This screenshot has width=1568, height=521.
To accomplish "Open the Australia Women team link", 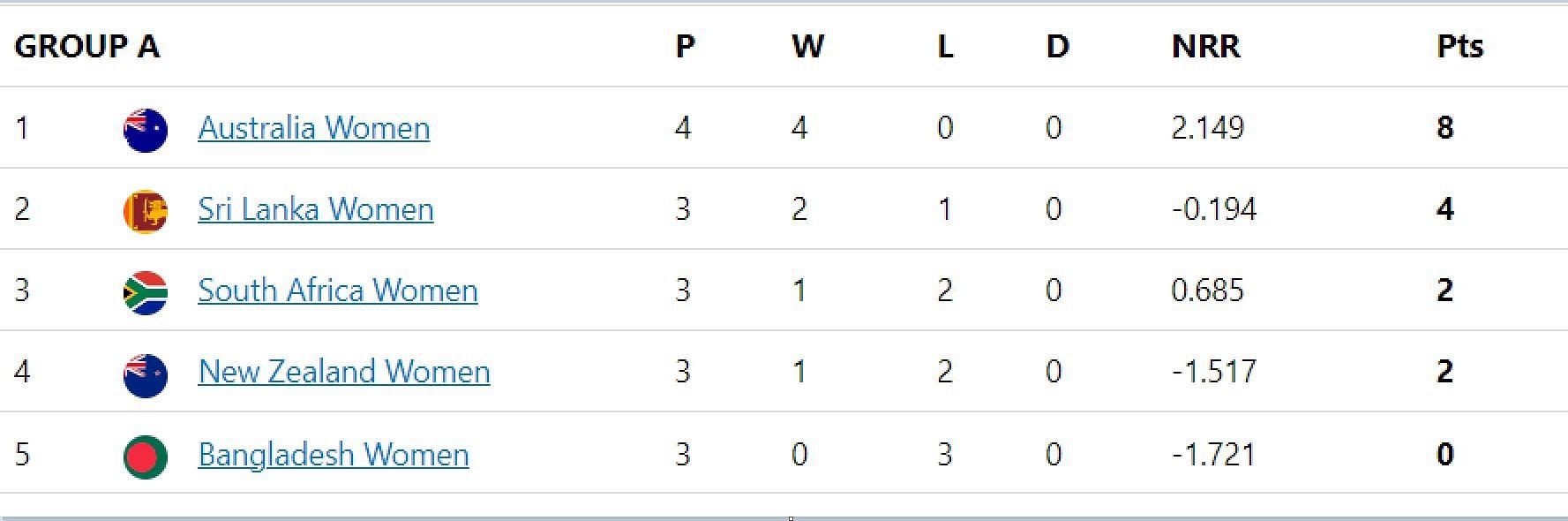I will (314, 128).
